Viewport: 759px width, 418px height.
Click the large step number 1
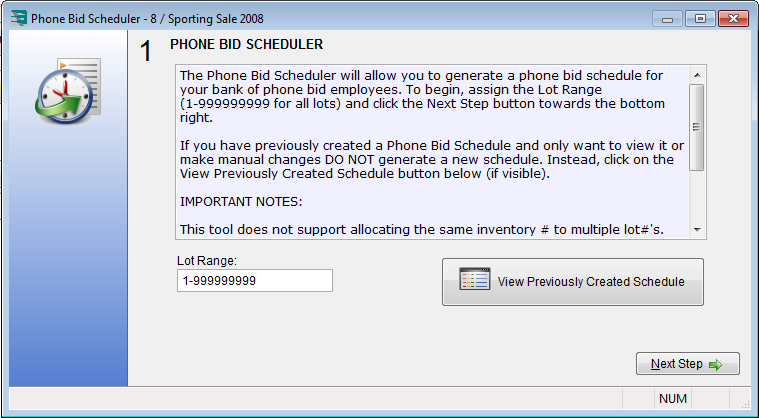click(x=146, y=53)
